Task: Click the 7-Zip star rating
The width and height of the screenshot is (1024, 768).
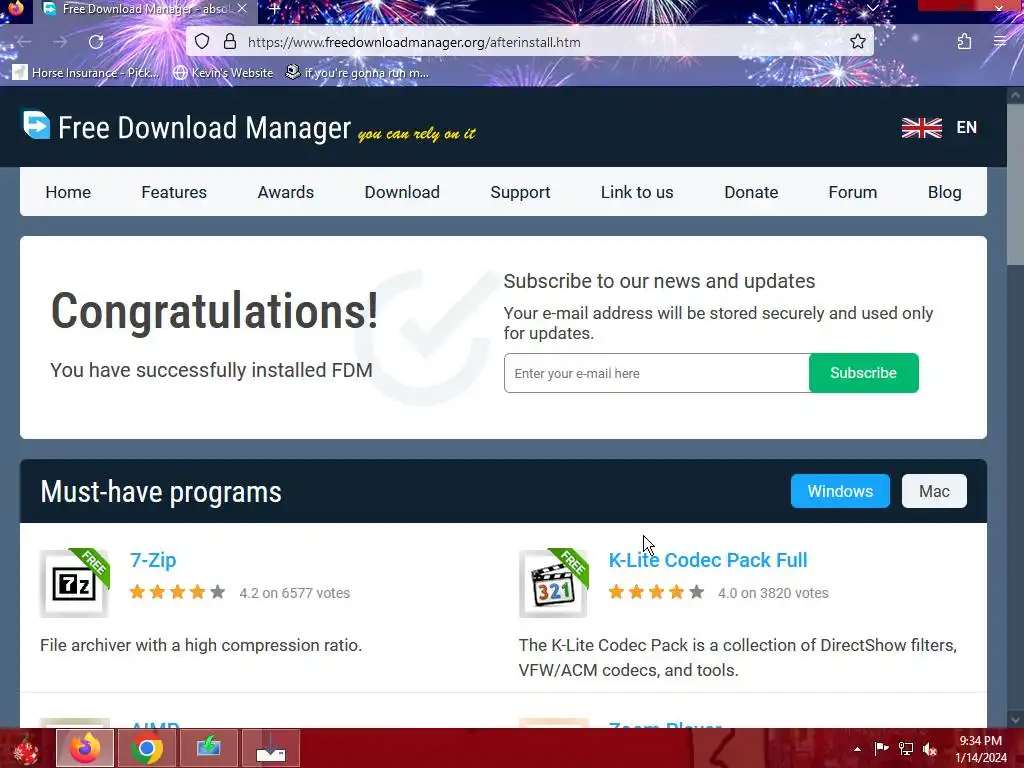Action: pyautogui.click(x=177, y=592)
